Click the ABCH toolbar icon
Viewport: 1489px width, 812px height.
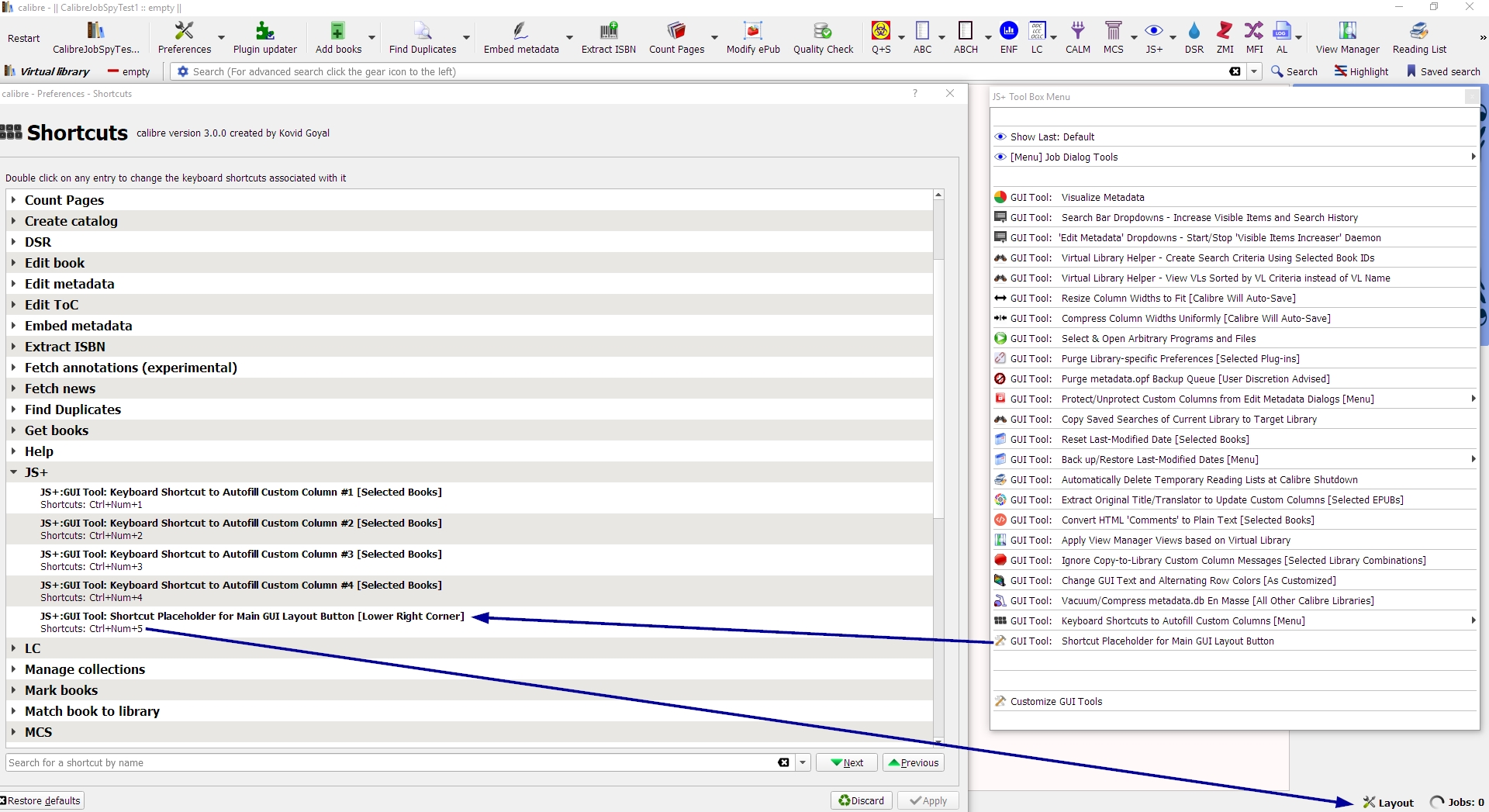(966, 37)
